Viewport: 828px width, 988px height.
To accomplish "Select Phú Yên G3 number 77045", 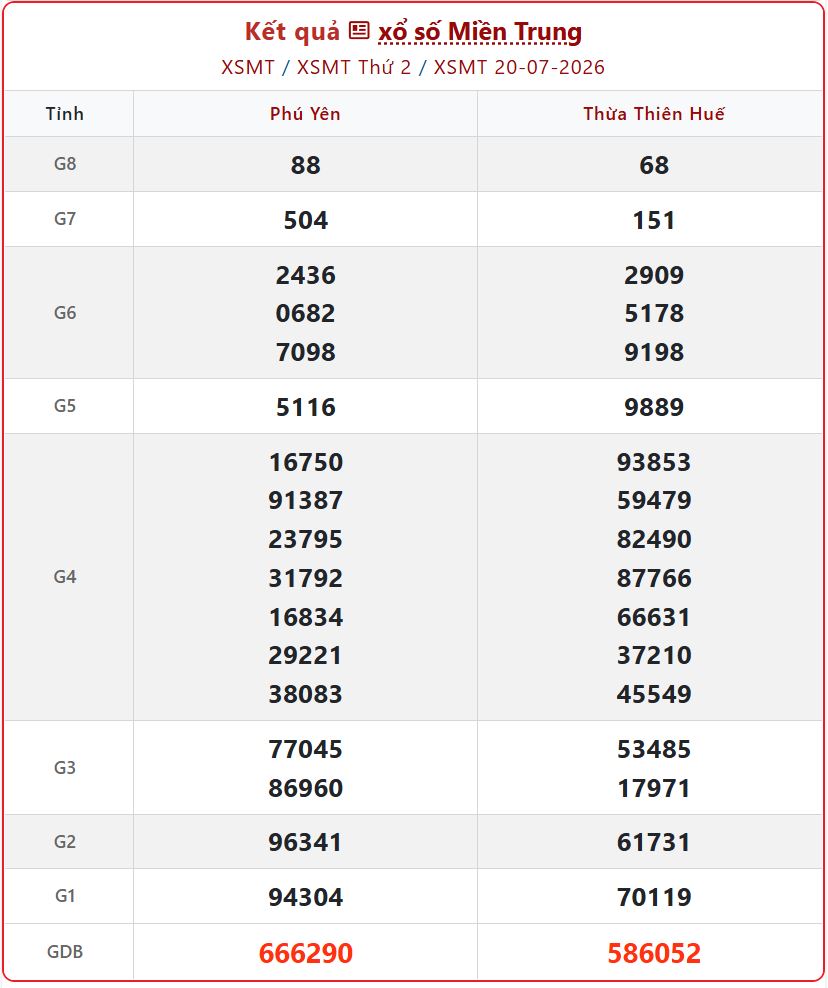I will pyautogui.click(x=306, y=749).
